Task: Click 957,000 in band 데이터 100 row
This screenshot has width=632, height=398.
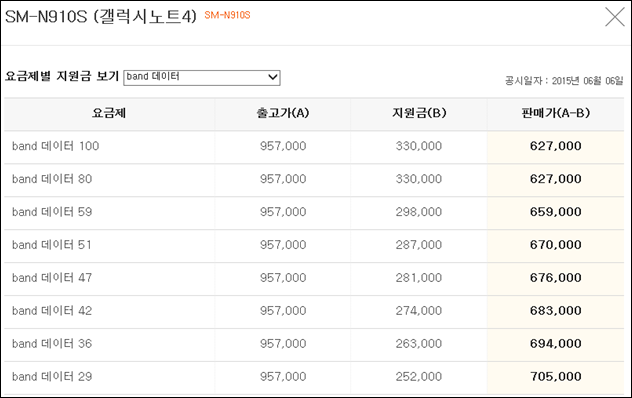Action: click(283, 146)
